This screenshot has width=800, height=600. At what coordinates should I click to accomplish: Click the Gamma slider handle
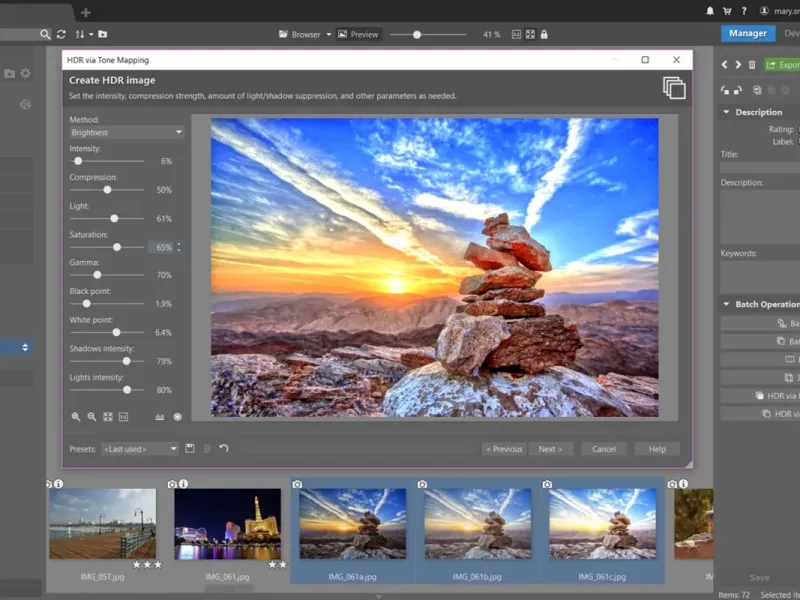(x=97, y=274)
